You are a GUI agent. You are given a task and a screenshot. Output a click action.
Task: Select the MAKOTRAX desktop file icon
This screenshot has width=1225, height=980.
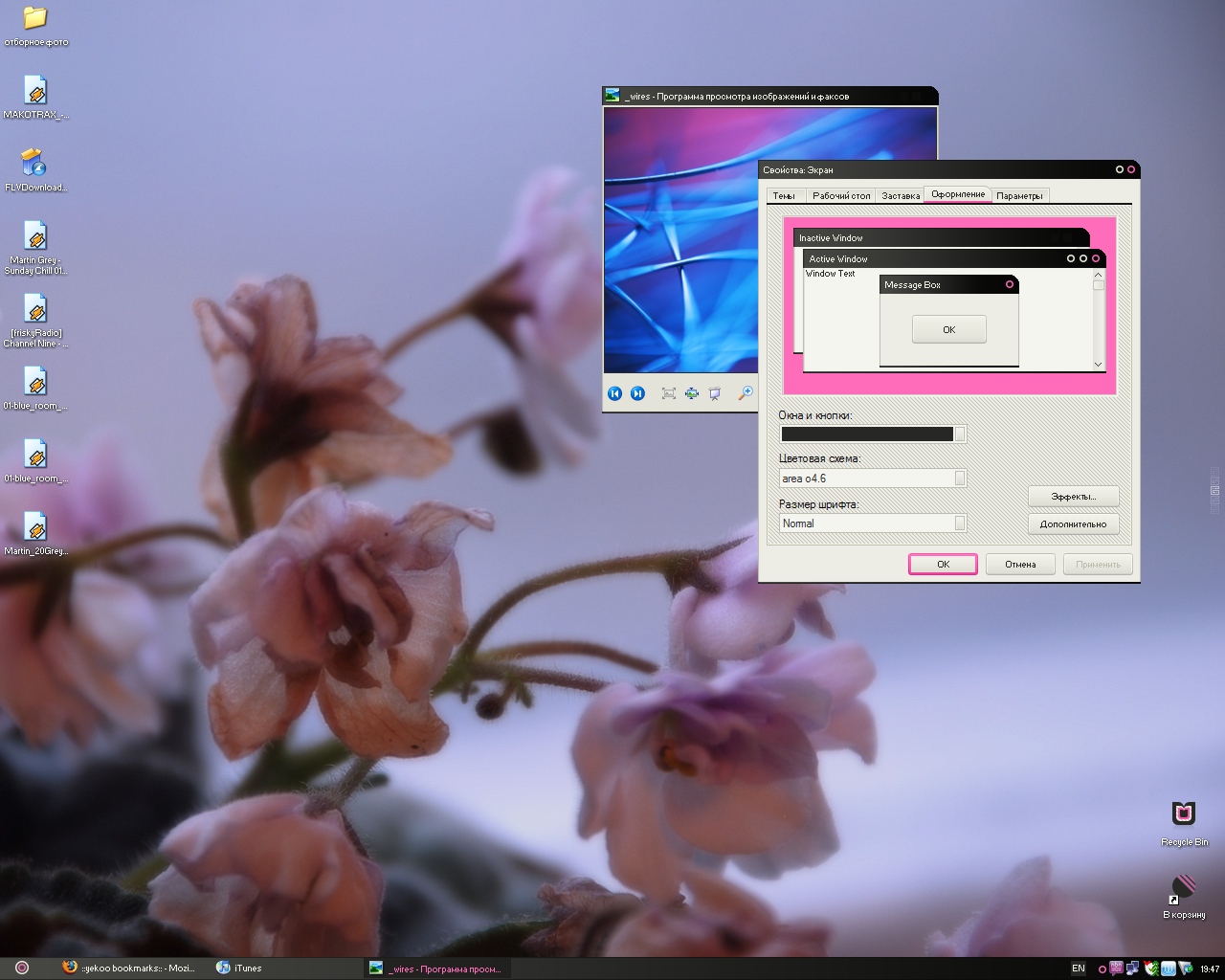click(x=35, y=99)
